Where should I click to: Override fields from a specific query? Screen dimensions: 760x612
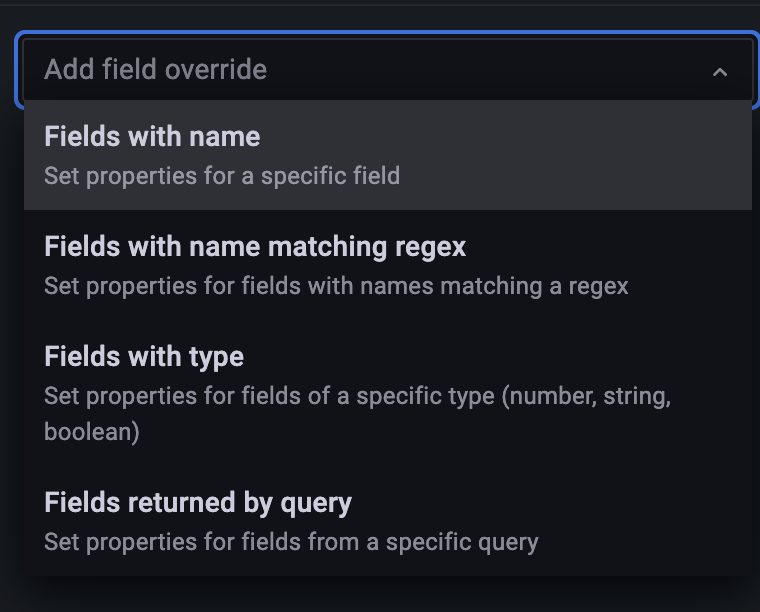coord(387,521)
